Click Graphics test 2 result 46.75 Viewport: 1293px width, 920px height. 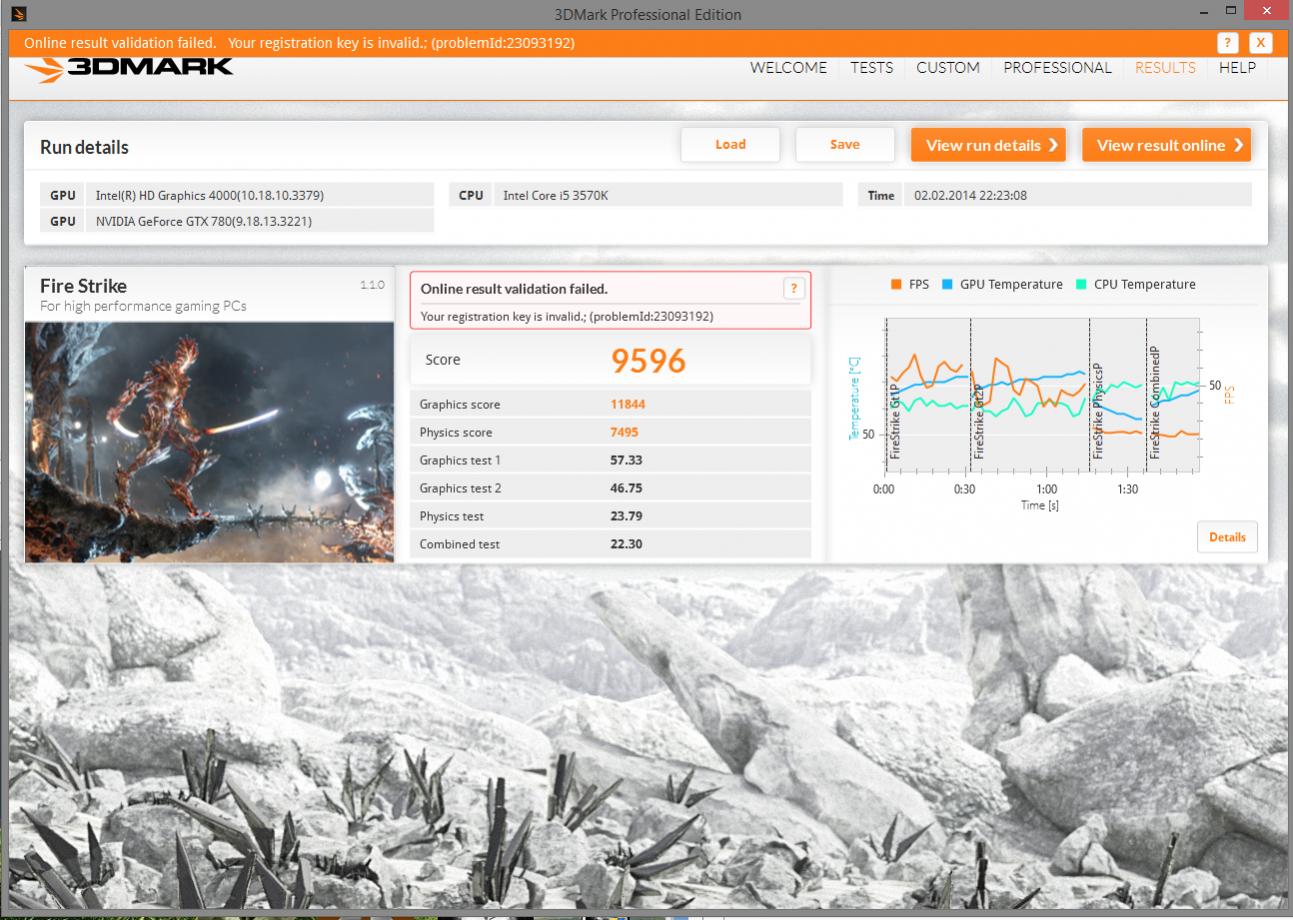click(626, 488)
